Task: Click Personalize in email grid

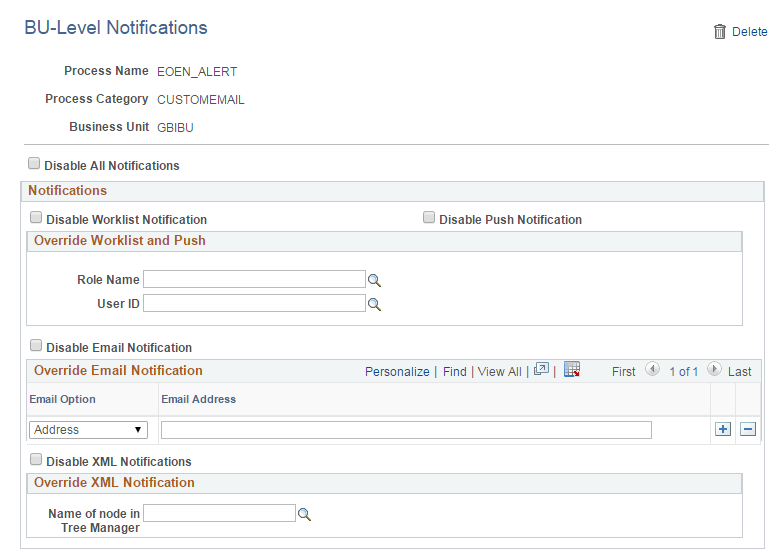Action: coord(397,371)
